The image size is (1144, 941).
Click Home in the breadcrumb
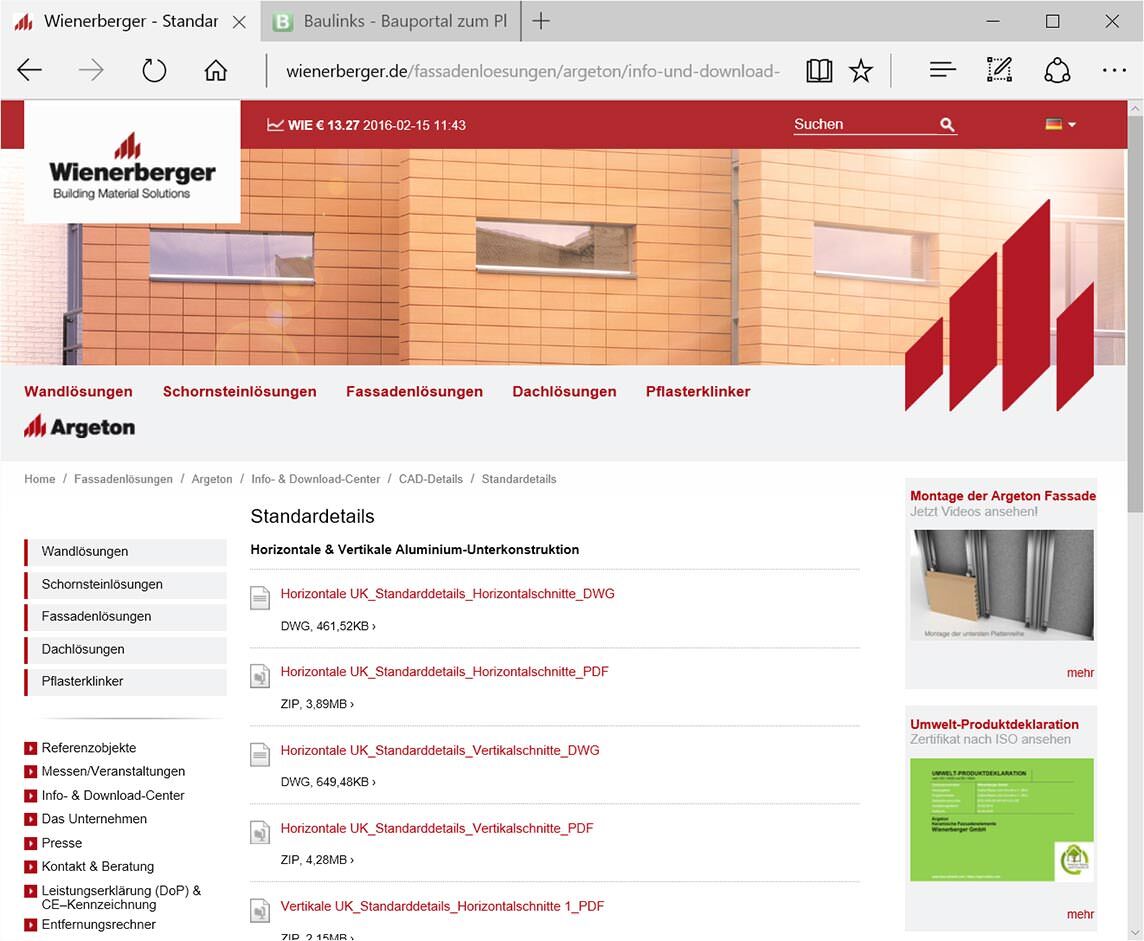click(x=39, y=479)
